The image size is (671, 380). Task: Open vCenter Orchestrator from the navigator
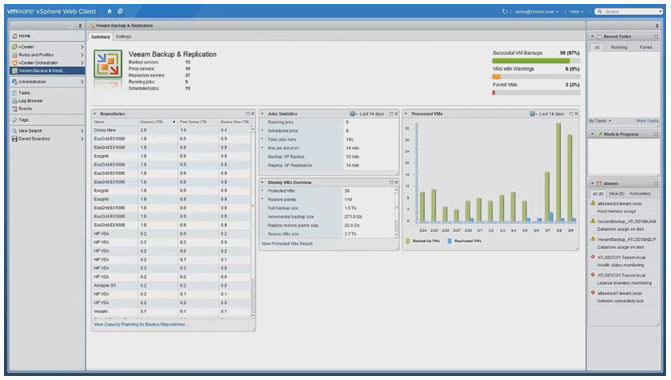coord(47,63)
